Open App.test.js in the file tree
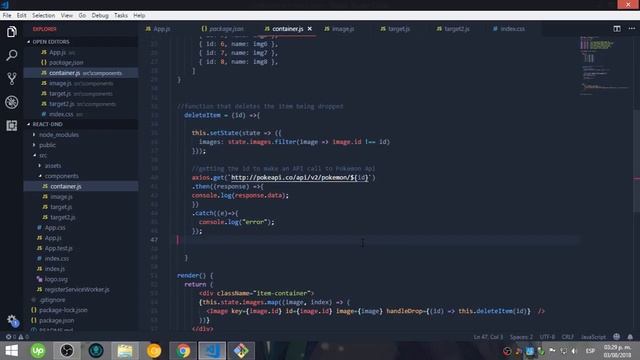Viewport: 640px width, 360px height. coord(81,248)
